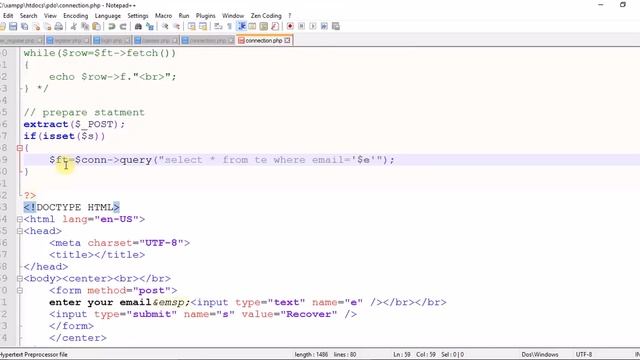
Task: Place cursor on the extract($_POST); line
Action: click(x=74, y=124)
